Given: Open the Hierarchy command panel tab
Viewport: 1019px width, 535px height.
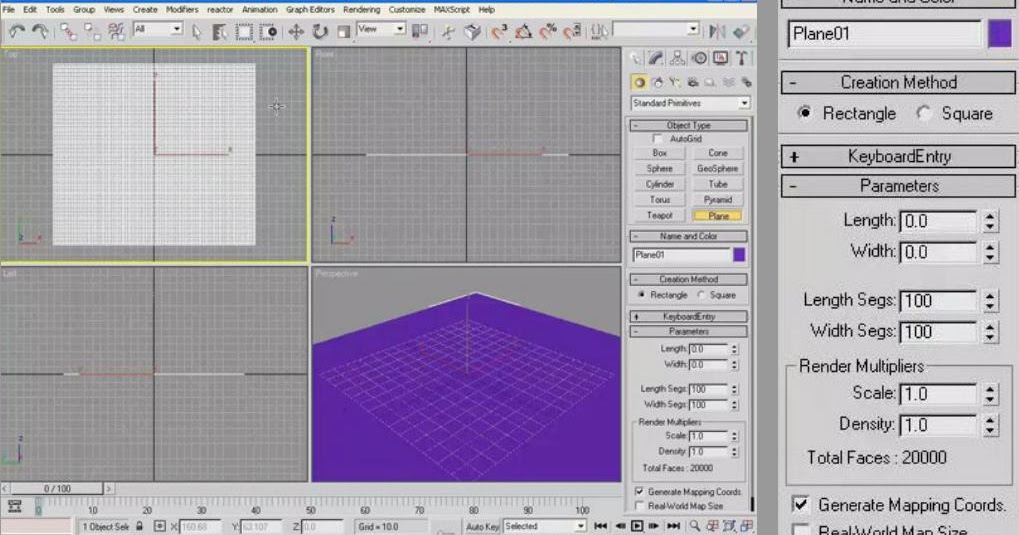Looking at the screenshot, I should [x=677, y=59].
